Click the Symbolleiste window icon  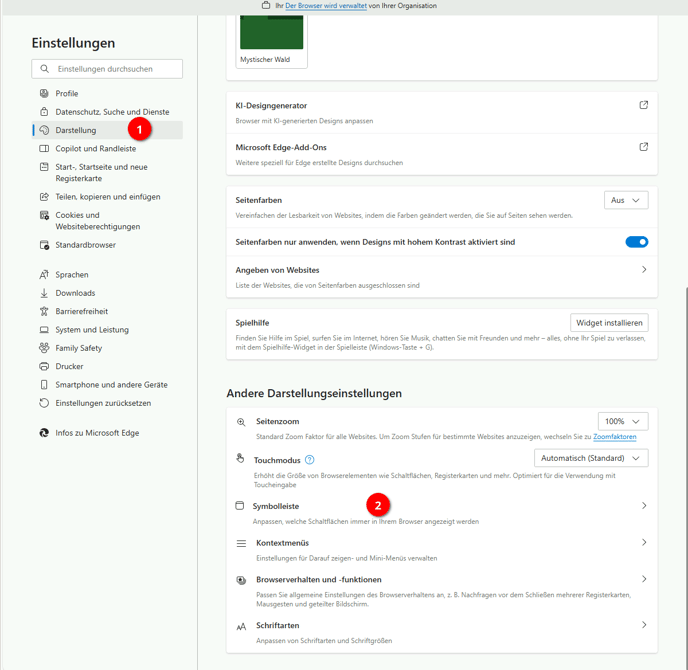(x=240, y=505)
